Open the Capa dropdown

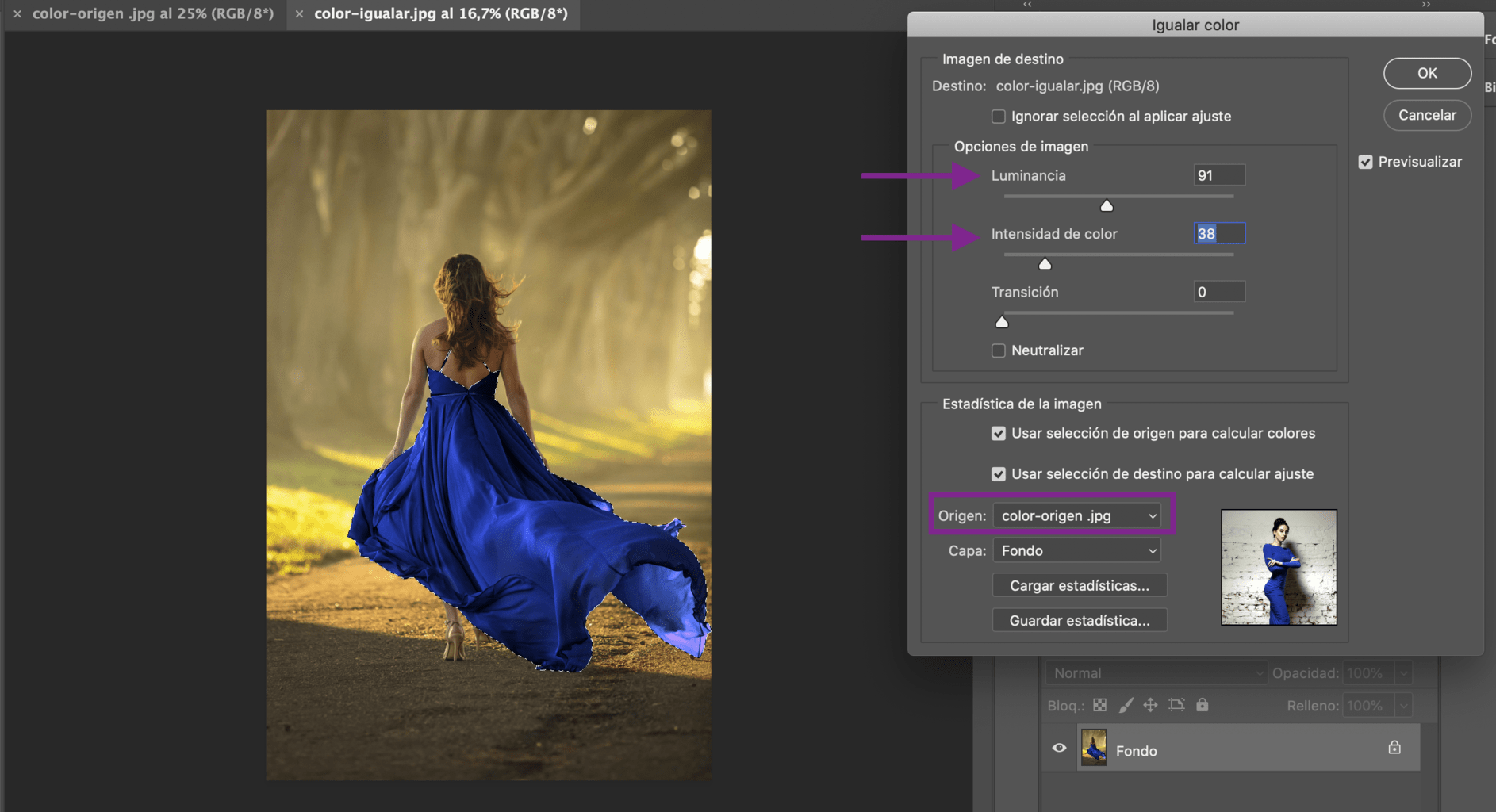1077,550
